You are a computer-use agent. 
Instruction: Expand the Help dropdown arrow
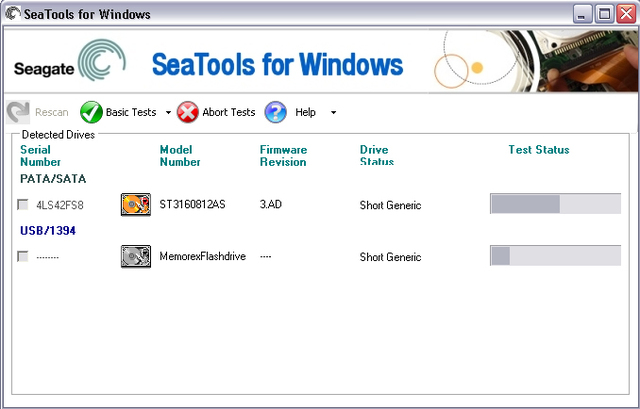click(333, 112)
